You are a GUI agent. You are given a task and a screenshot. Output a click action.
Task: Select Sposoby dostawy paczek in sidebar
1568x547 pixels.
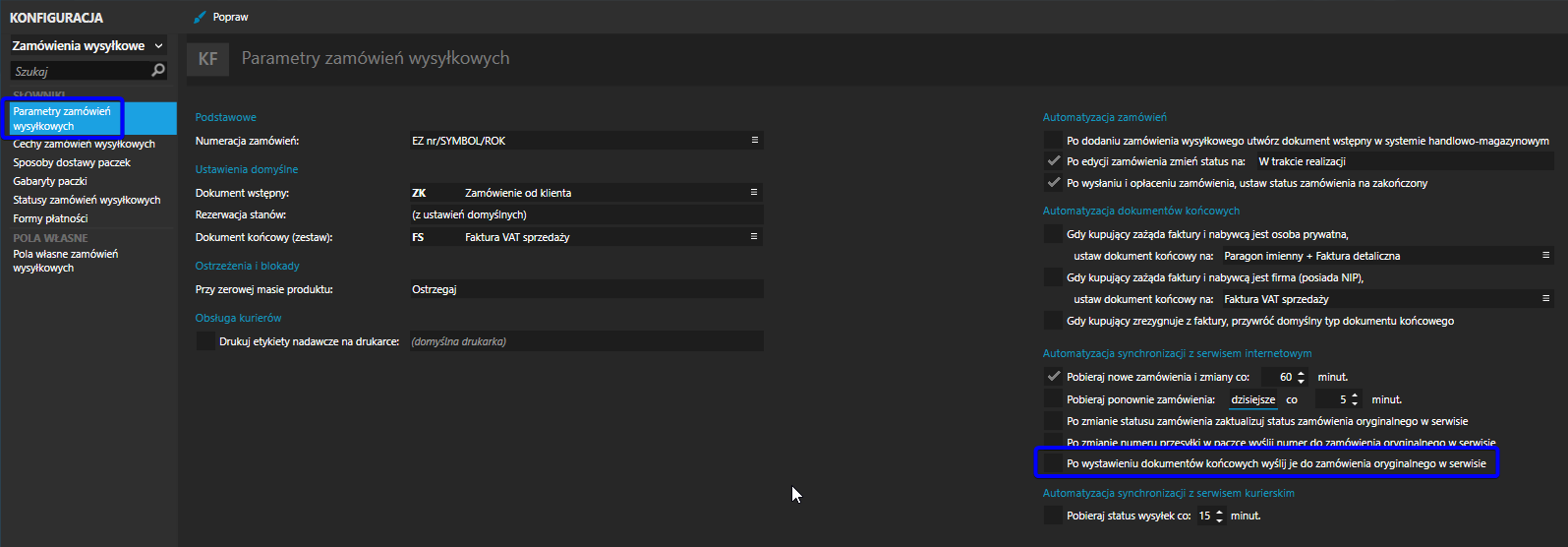72,162
